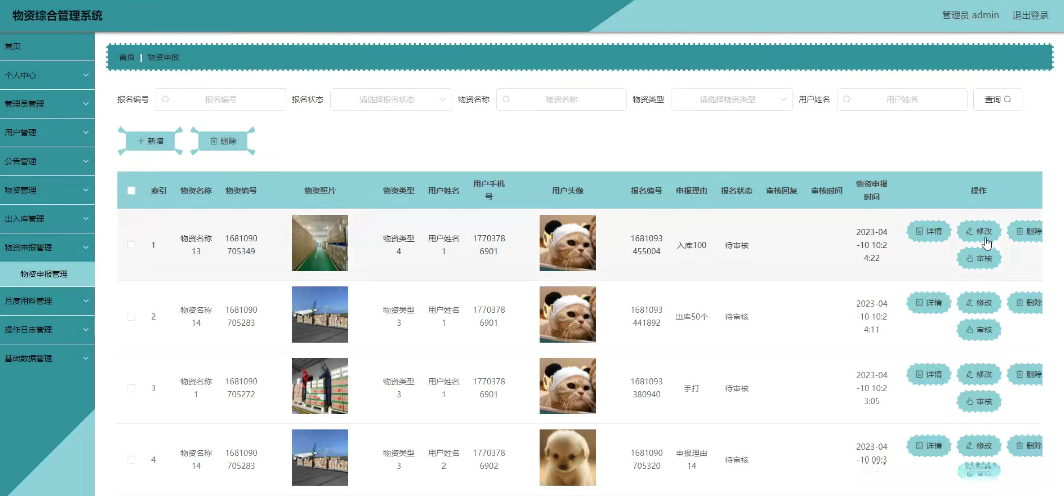
Task: Click the 新增 add button
Action: [150, 141]
